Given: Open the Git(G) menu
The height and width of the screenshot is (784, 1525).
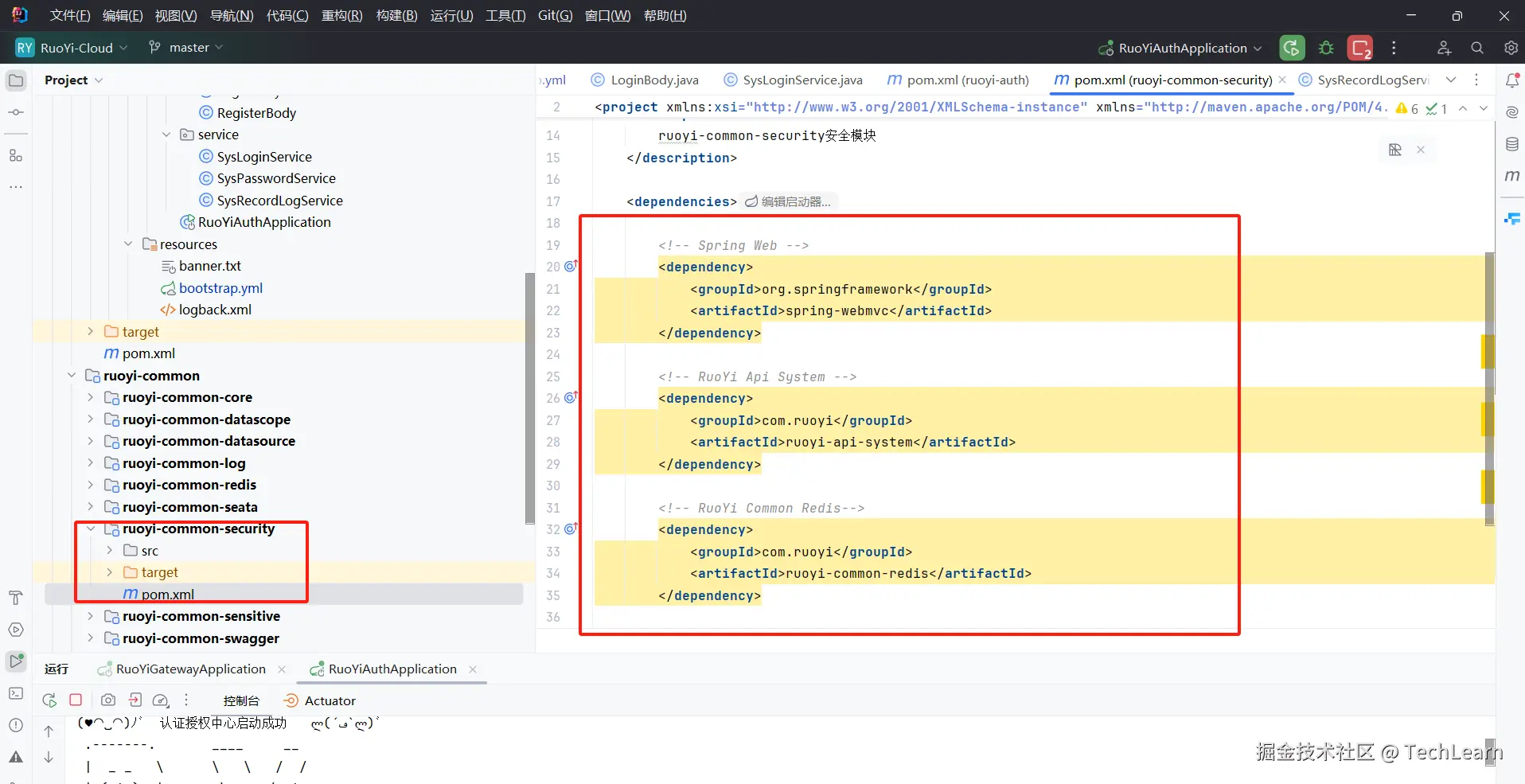Looking at the screenshot, I should click(x=556, y=16).
